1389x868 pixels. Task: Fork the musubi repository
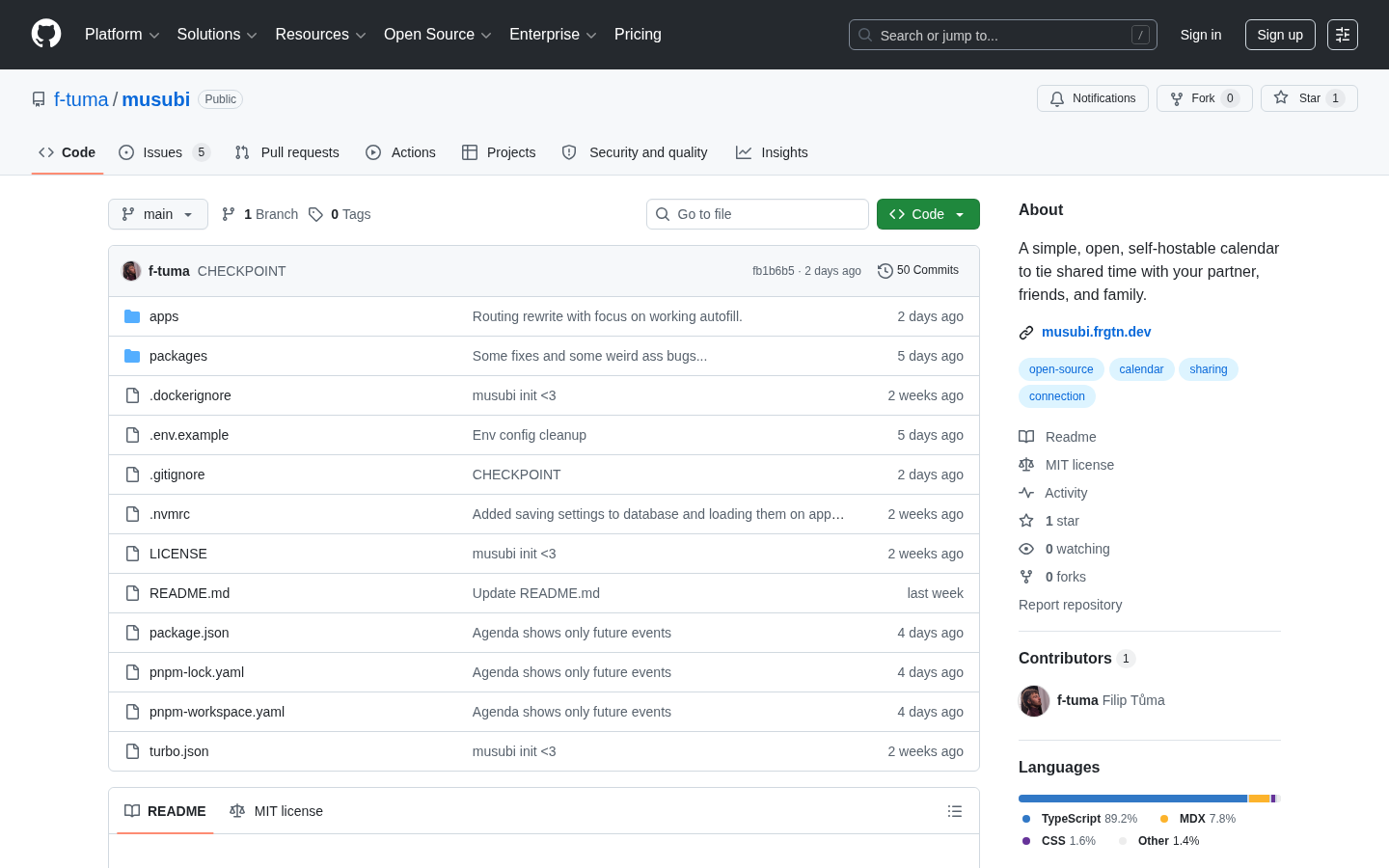tap(1204, 98)
